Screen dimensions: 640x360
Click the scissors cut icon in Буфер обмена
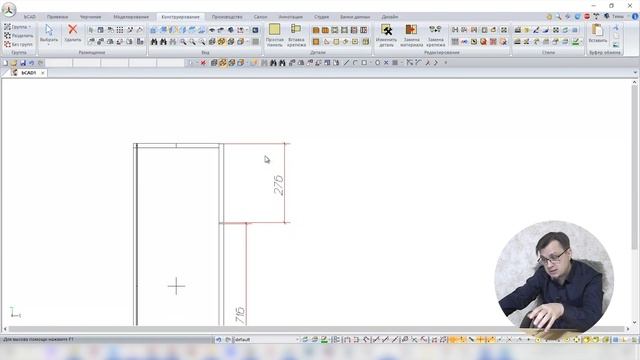[616, 27]
